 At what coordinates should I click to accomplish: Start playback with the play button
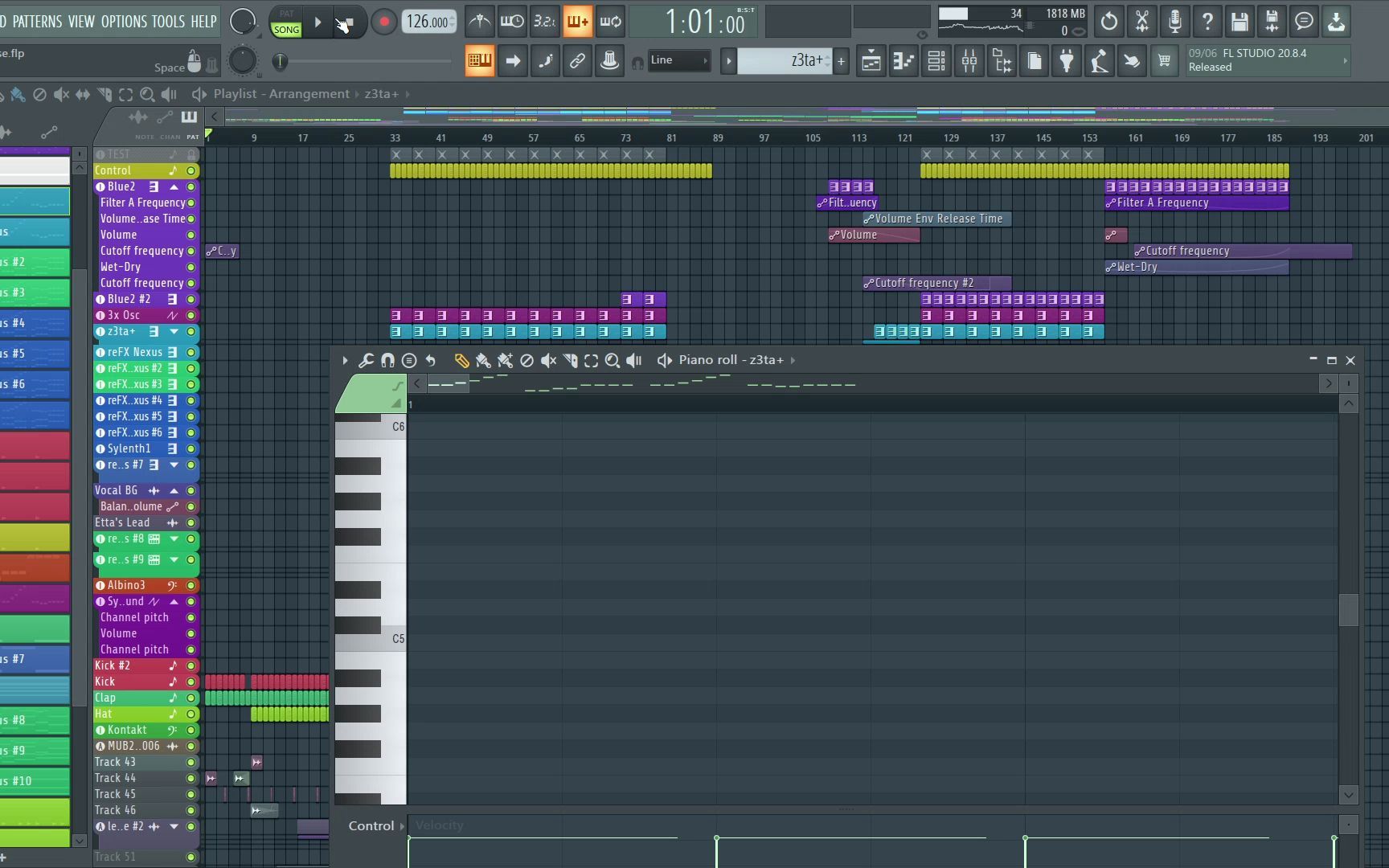(318, 23)
